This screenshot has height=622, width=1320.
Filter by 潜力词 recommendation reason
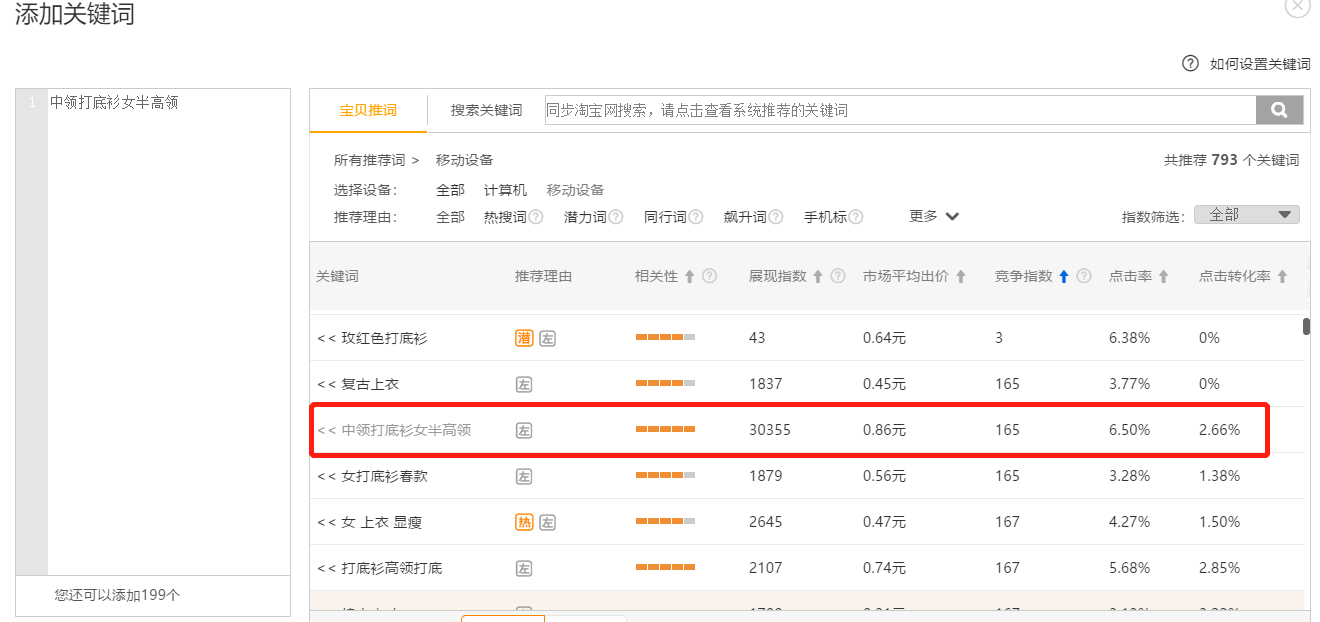tap(585, 217)
